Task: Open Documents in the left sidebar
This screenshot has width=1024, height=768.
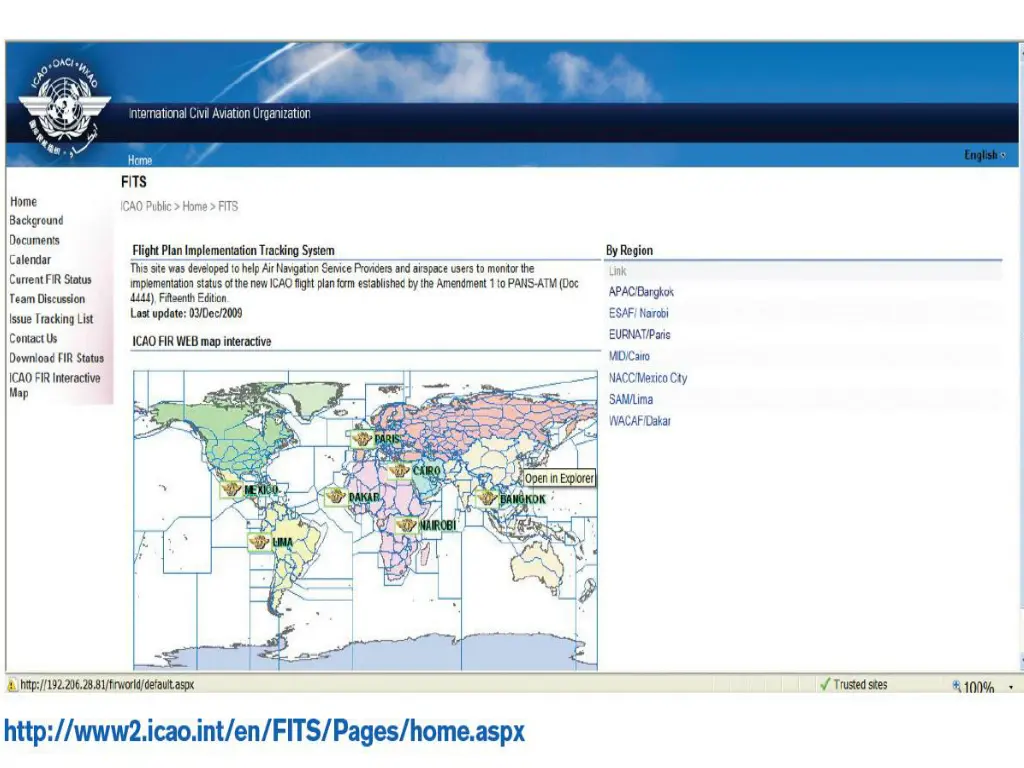Action: 35,240
